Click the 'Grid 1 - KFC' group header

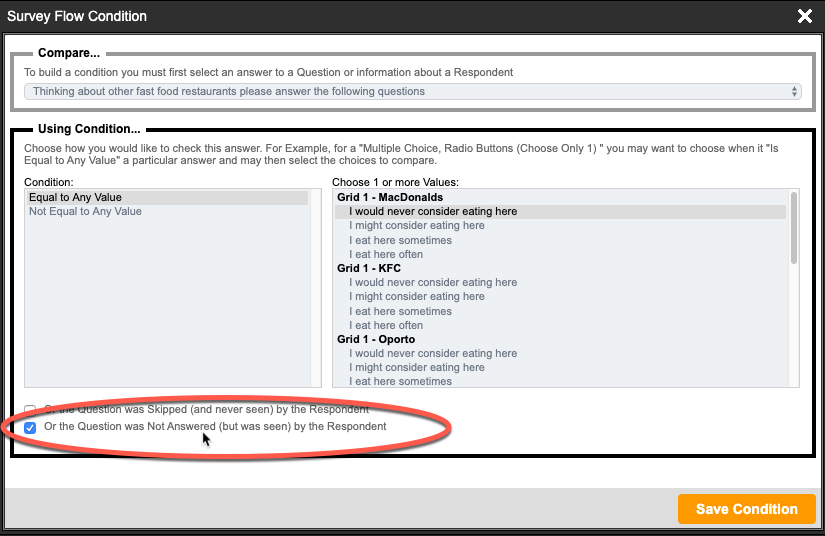tap(371, 269)
